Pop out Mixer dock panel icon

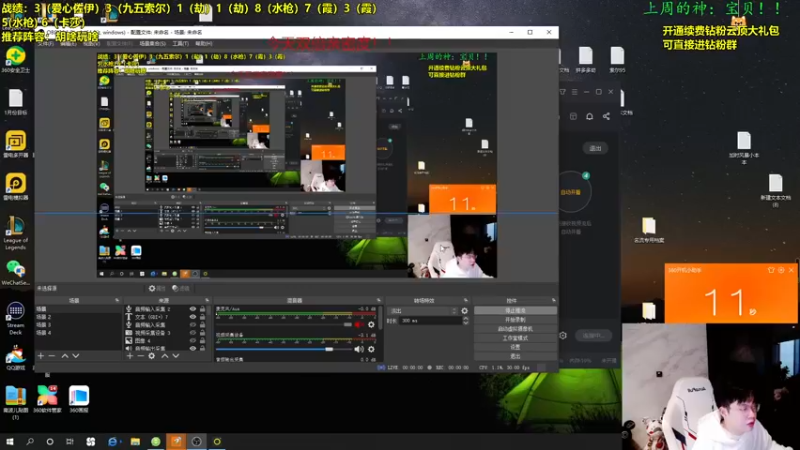click(379, 301)
